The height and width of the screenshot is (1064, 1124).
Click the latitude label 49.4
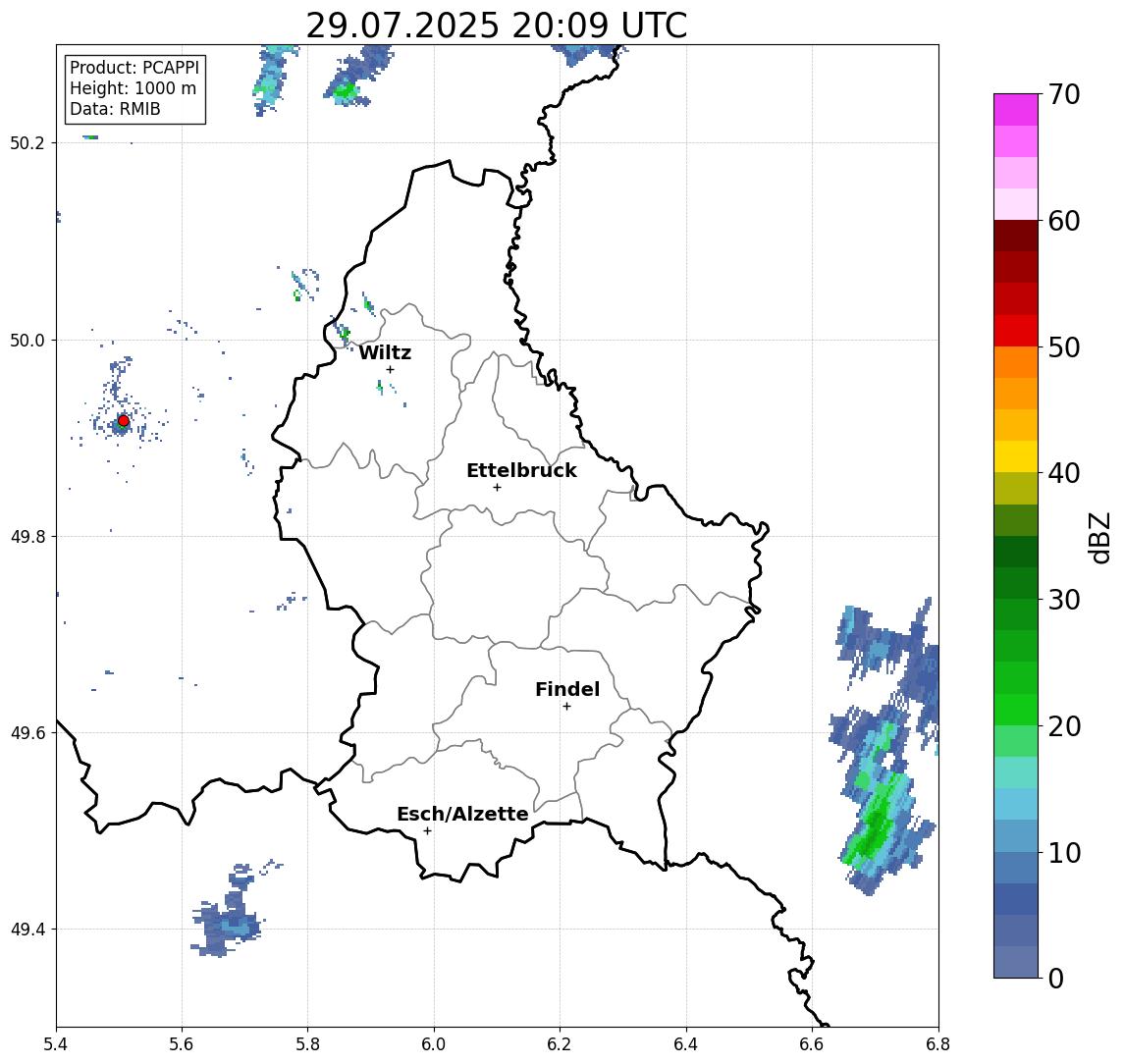(27, 930)
